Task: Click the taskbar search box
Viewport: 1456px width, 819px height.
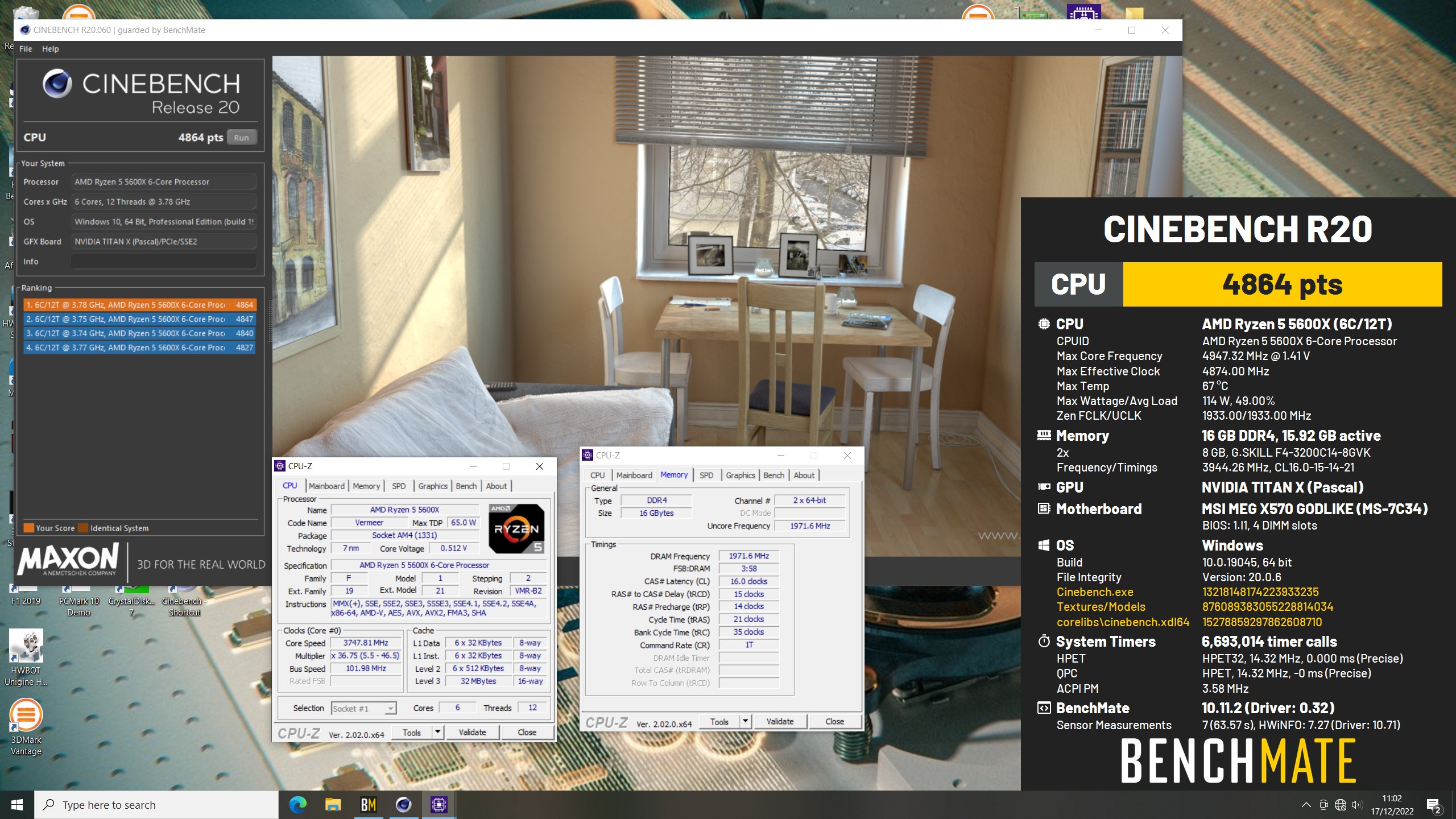Action: pos(156,805)
